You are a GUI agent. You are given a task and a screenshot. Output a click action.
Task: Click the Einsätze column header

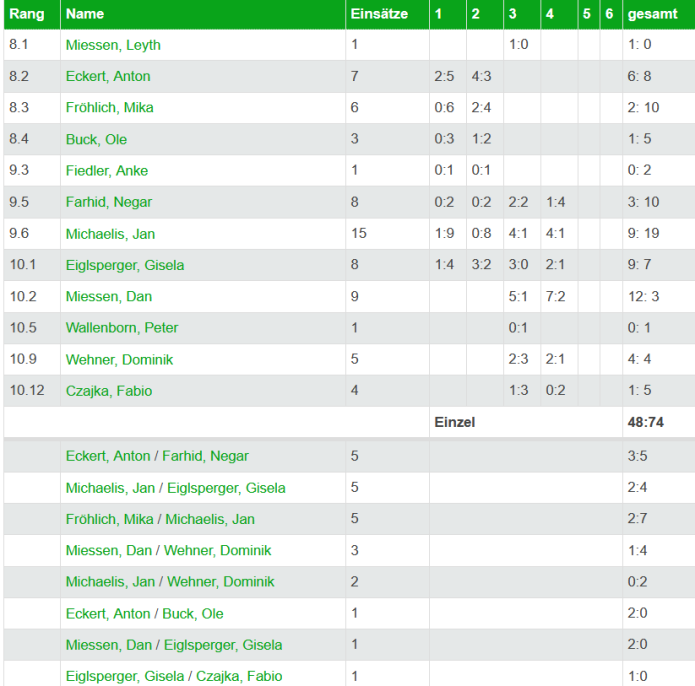pyautogui.click(x=379, y=14)
